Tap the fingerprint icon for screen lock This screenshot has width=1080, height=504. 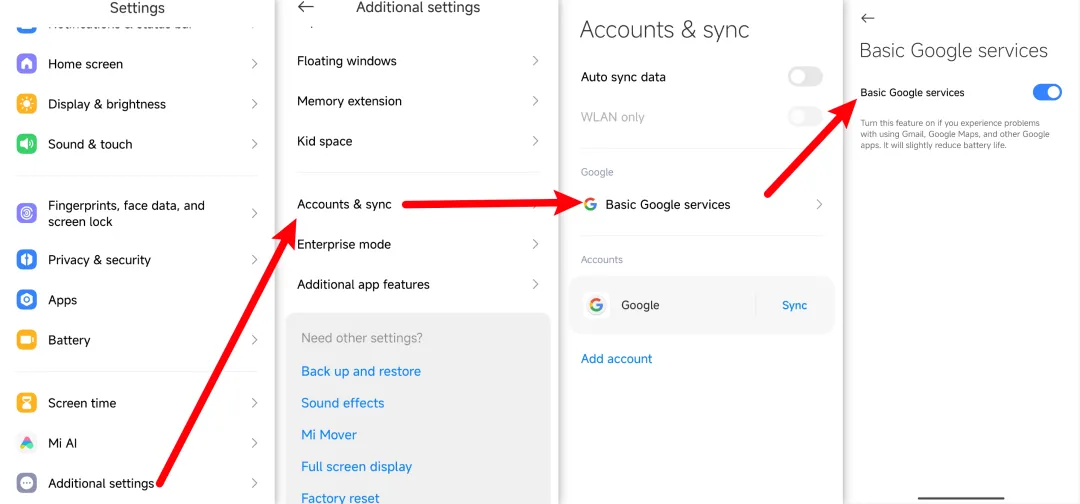tap(27, 213)
